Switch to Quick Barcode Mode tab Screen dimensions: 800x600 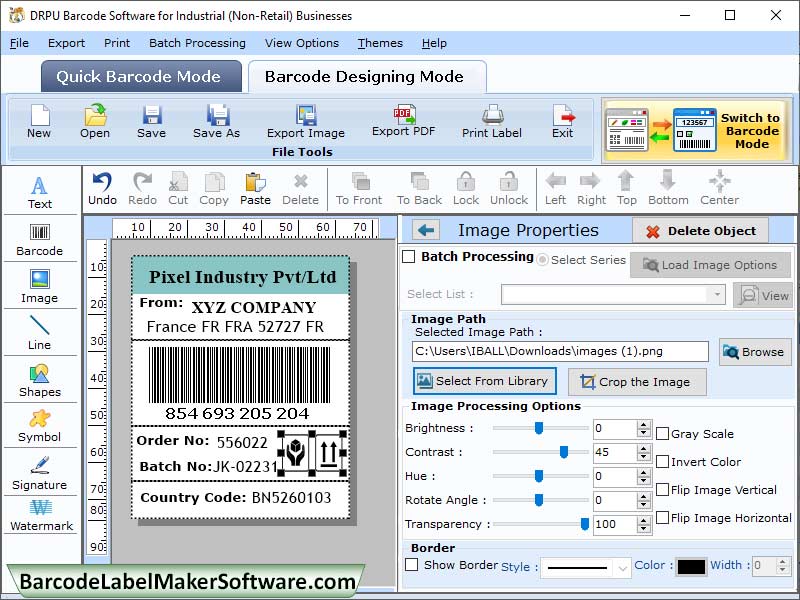click(140, 76)
